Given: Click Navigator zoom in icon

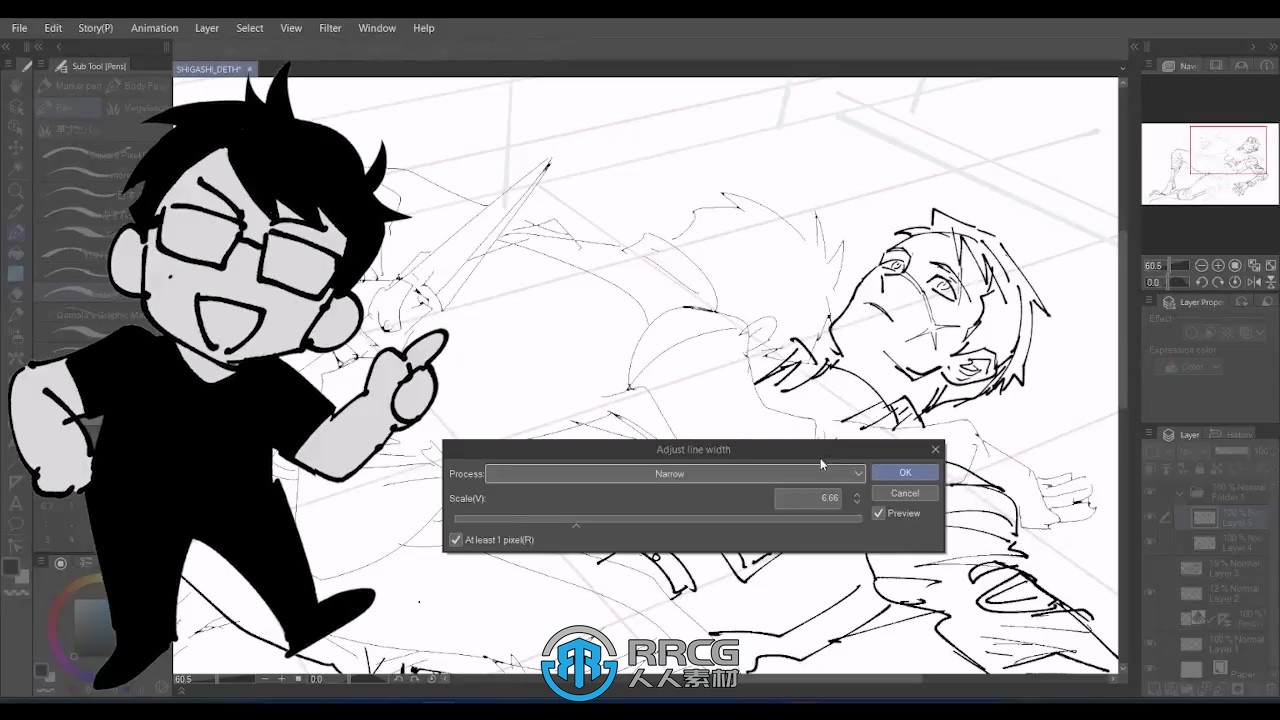Looking at the screenshot, I should point(1218,266).
